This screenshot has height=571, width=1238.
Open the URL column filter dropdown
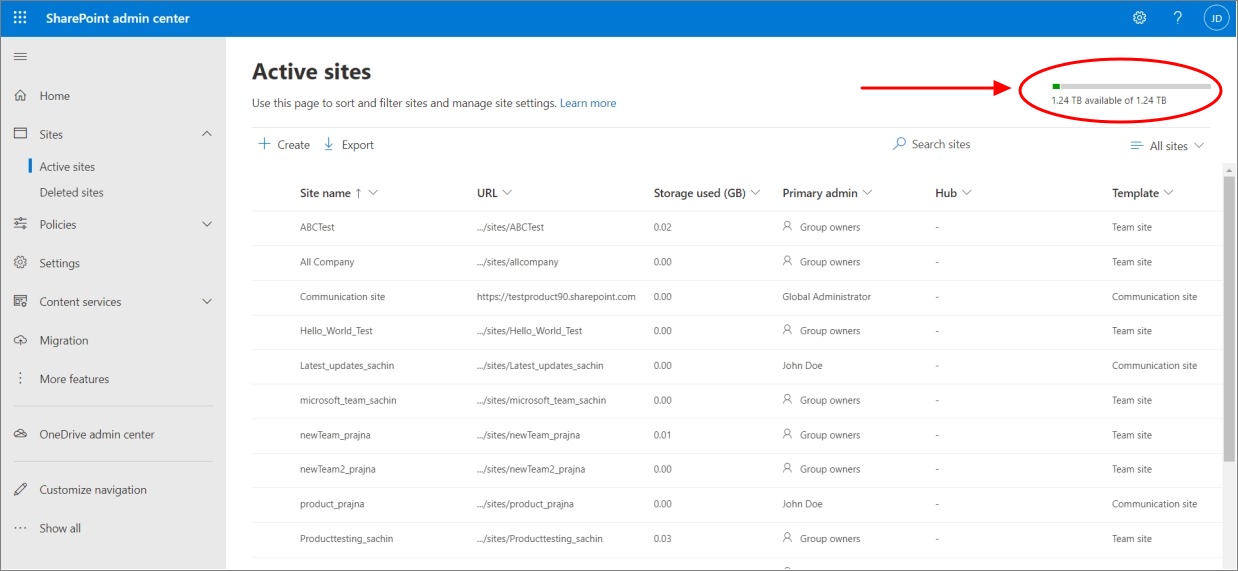pos(507,193)
